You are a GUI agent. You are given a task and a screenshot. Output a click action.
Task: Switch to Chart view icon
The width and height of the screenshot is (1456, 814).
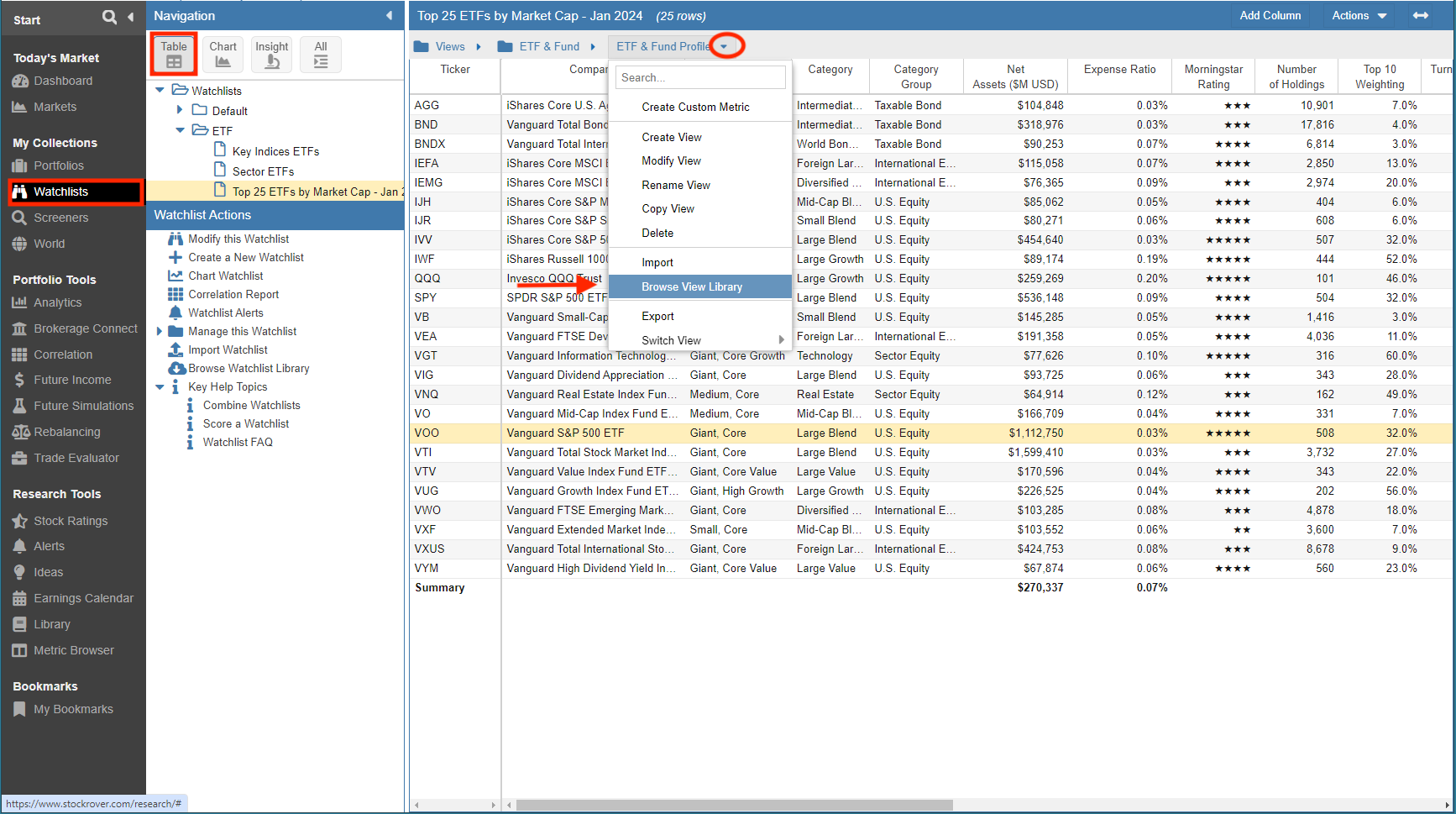(223, 55)
